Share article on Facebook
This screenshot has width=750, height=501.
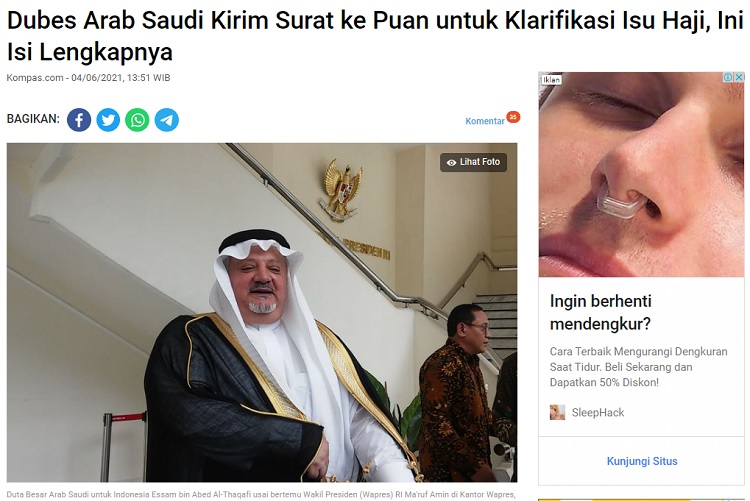click(x=79, y=120)
